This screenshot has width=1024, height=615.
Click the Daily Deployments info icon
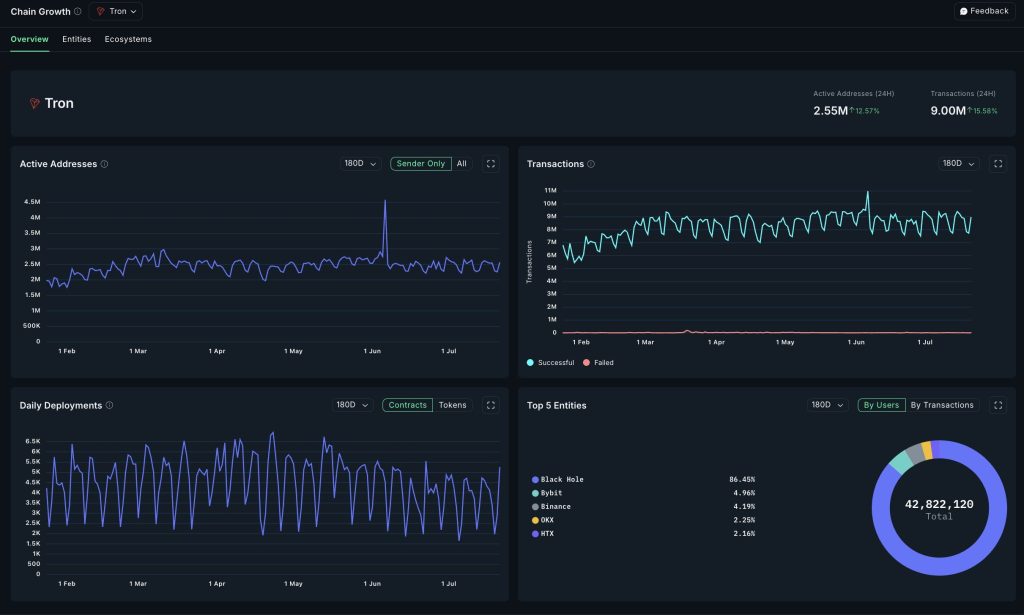pyautogui.click(x=110, y=405)
